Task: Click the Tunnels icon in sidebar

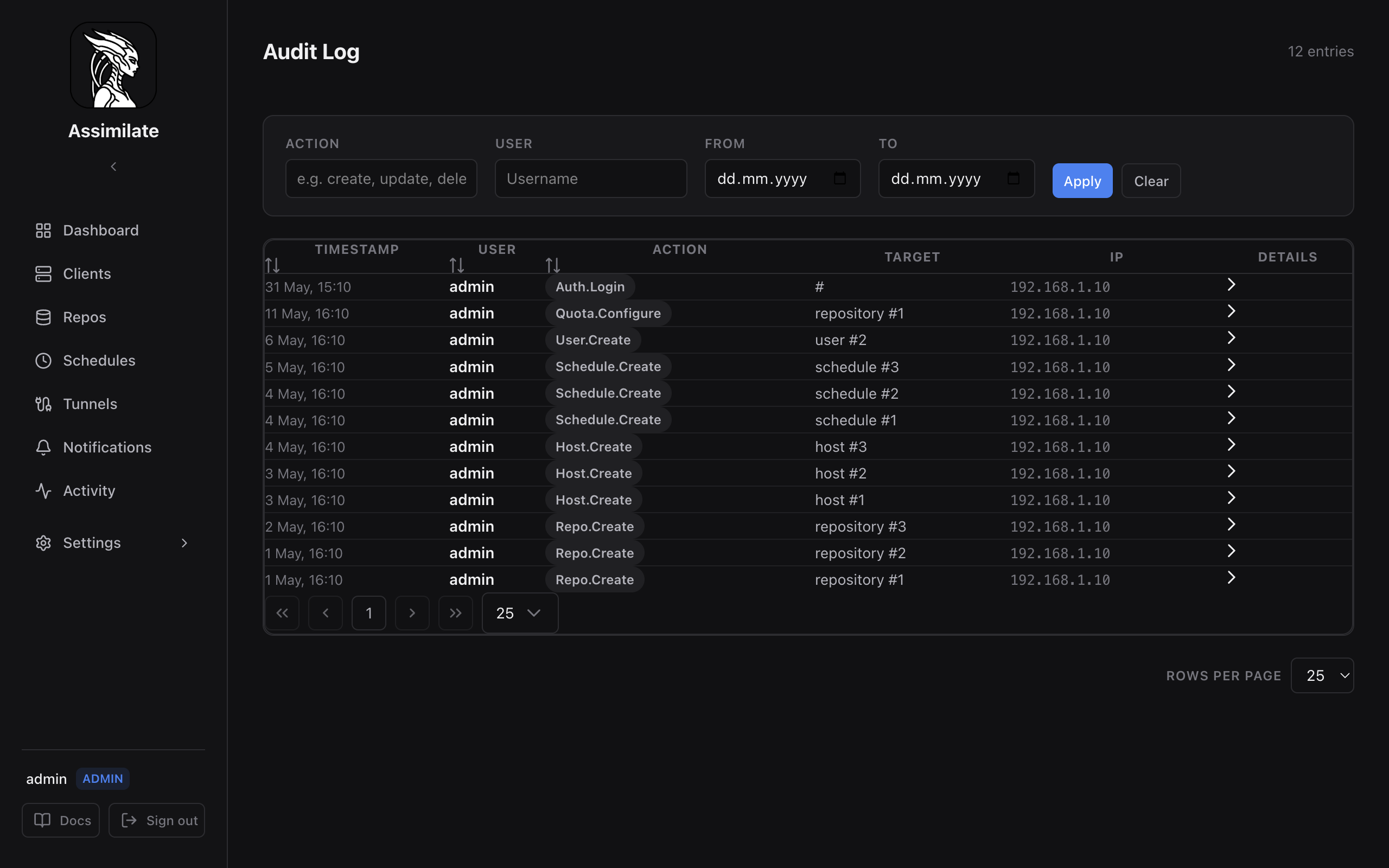Action: pyautogui.click(x=43, y=404)
